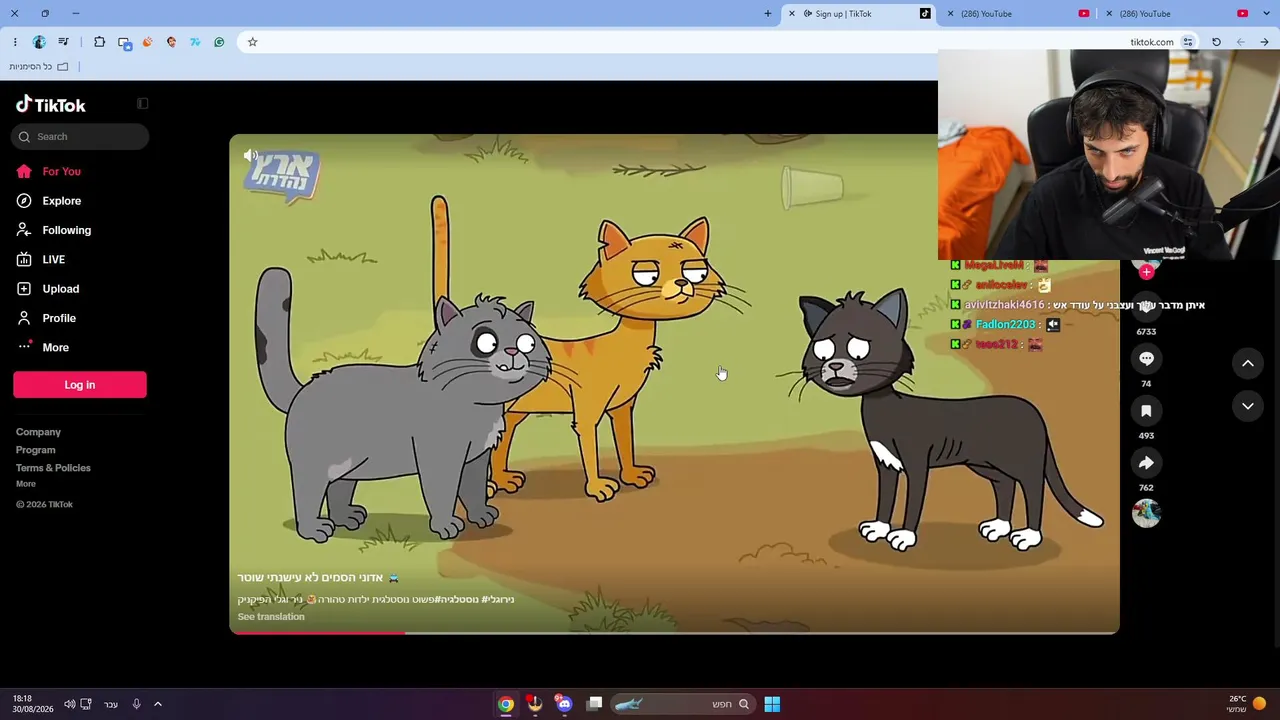Screen dimensions: 1280x720
Task: Open a new browser tab
Action: [768, 14]
